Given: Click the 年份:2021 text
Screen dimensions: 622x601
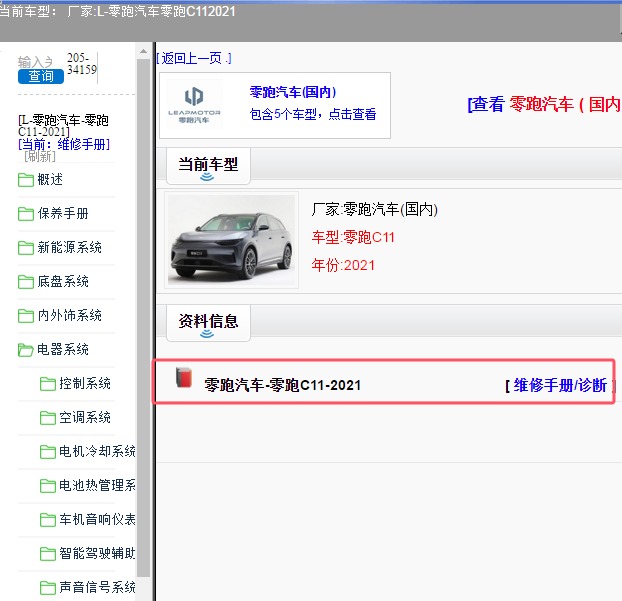Looking at the screenshot, I should pos(343,265).
